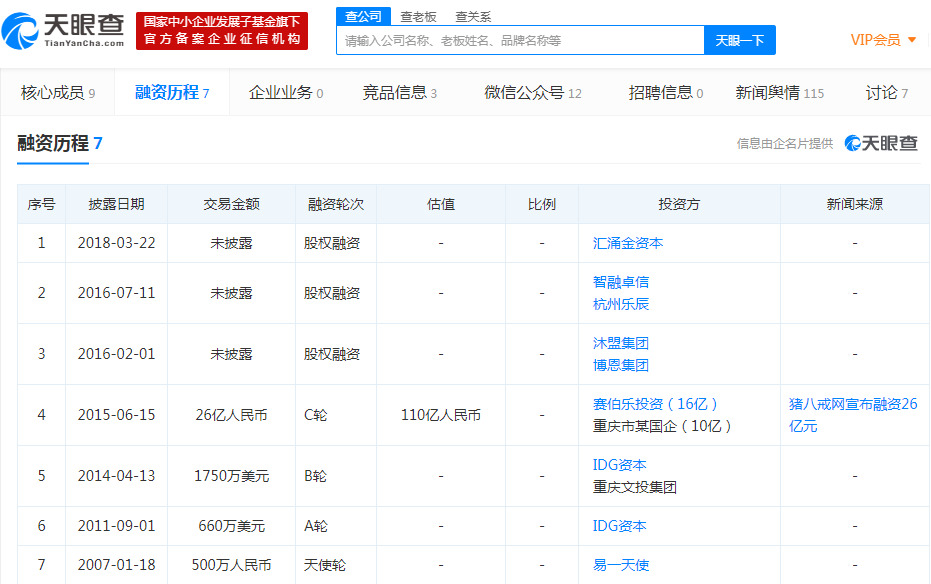Select the date 2011-09-01
931x584 pixels.
pos(116,526)
